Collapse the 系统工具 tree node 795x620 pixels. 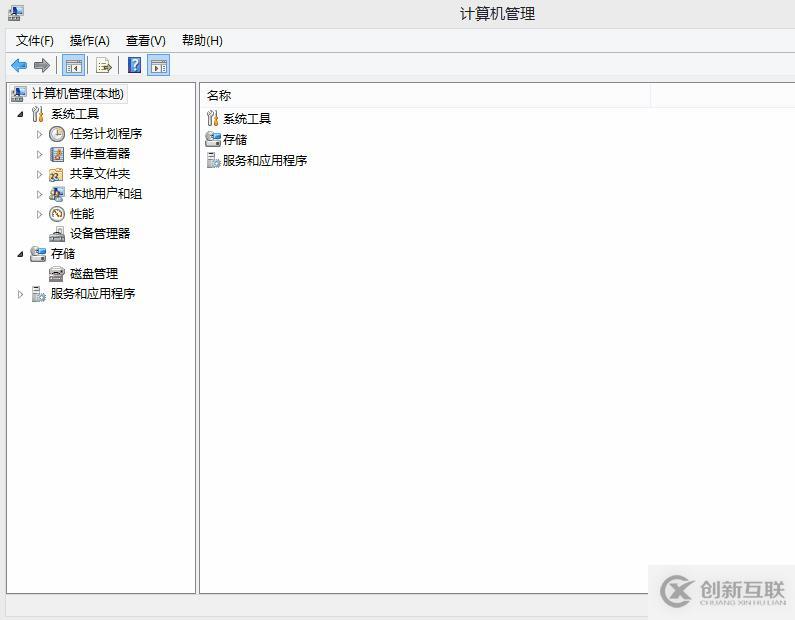click(20, 114)
